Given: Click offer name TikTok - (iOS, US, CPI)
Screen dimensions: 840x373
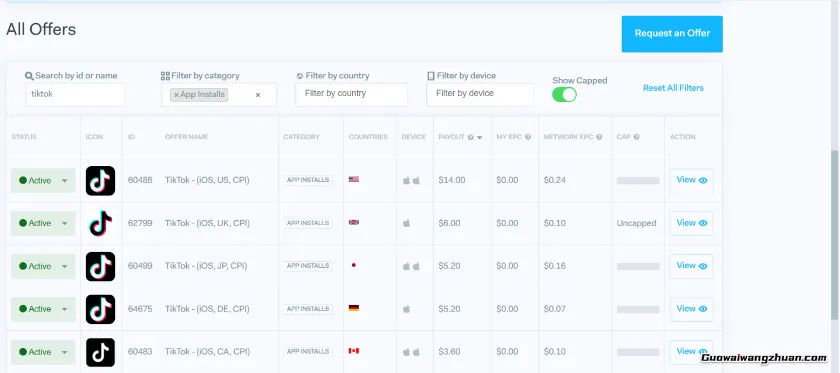Looking at the screenshot, I should point(207,181).
